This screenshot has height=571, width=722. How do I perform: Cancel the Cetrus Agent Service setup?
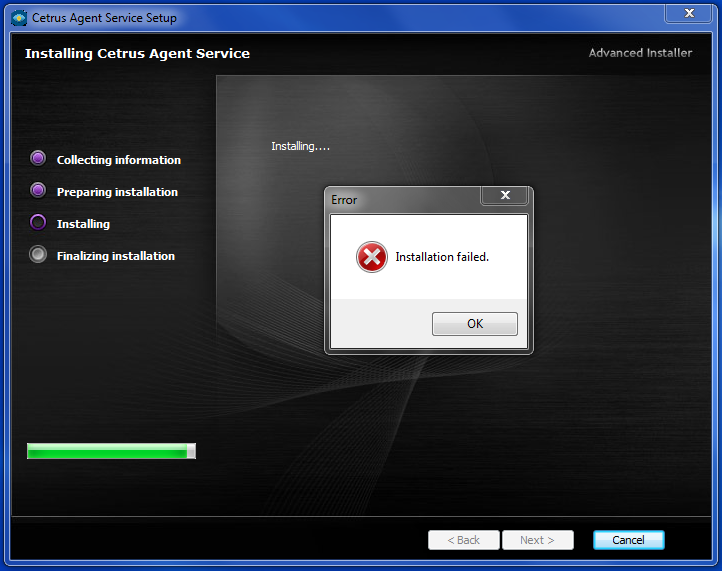coord(628,540)
